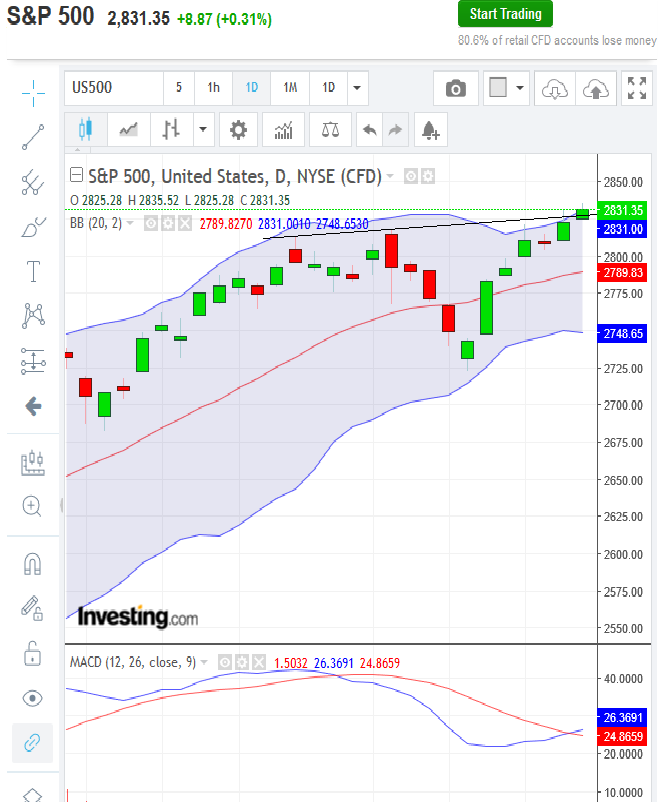Click the red 2789.83 axis label
658x802 pixels.
coord(622,273)
